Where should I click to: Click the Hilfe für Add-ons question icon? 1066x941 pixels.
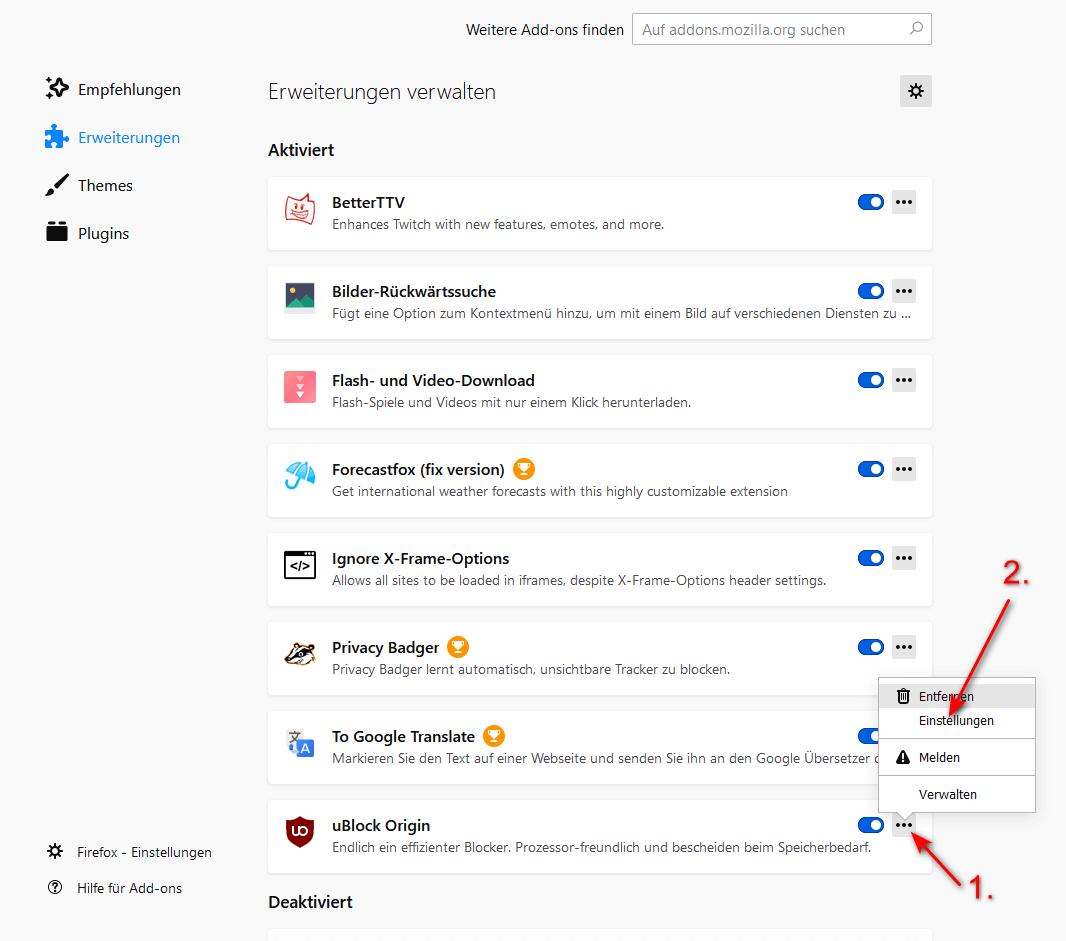coord(55,887)
